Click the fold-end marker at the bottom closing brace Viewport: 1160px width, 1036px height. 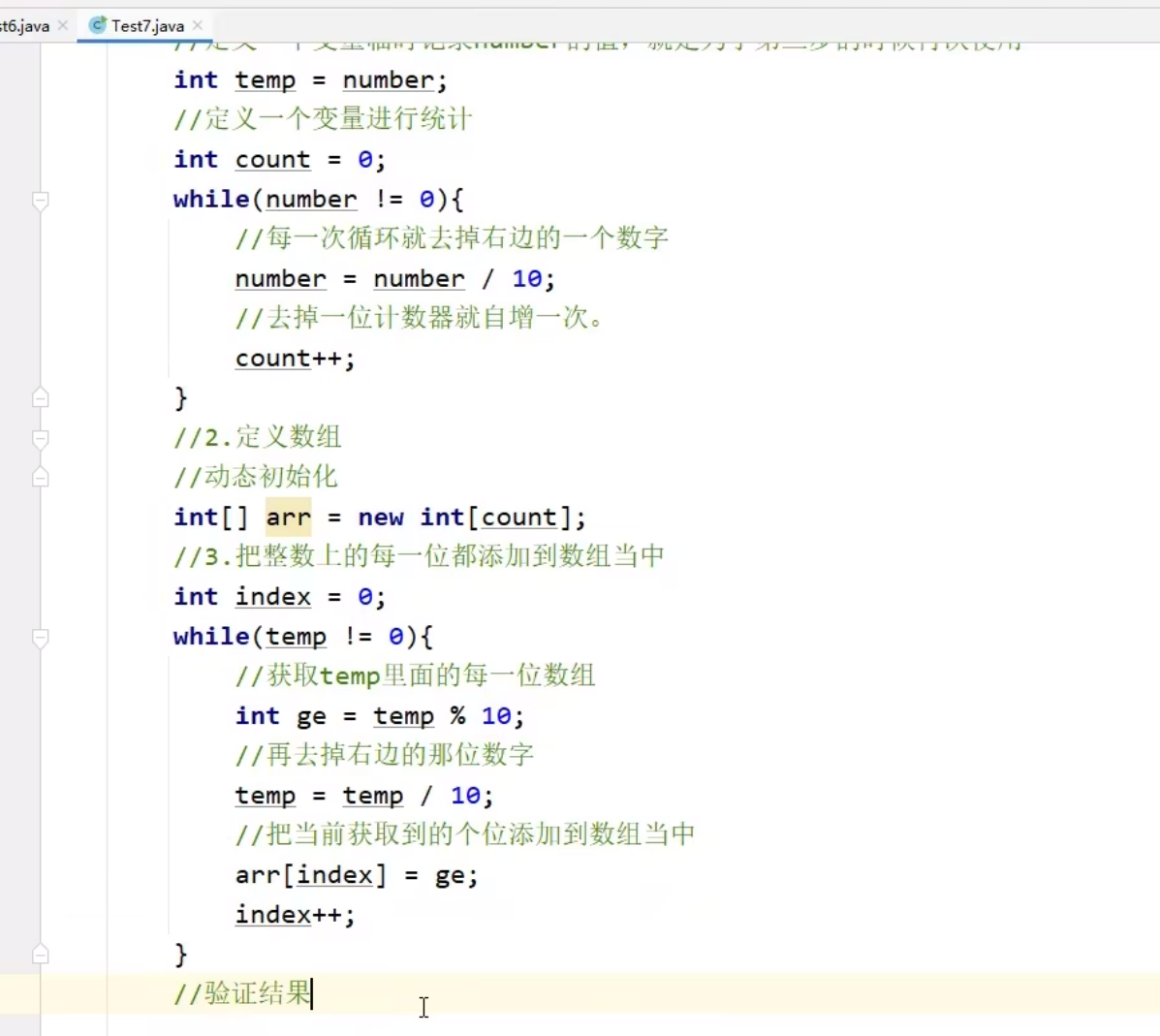tap(41, 954)
